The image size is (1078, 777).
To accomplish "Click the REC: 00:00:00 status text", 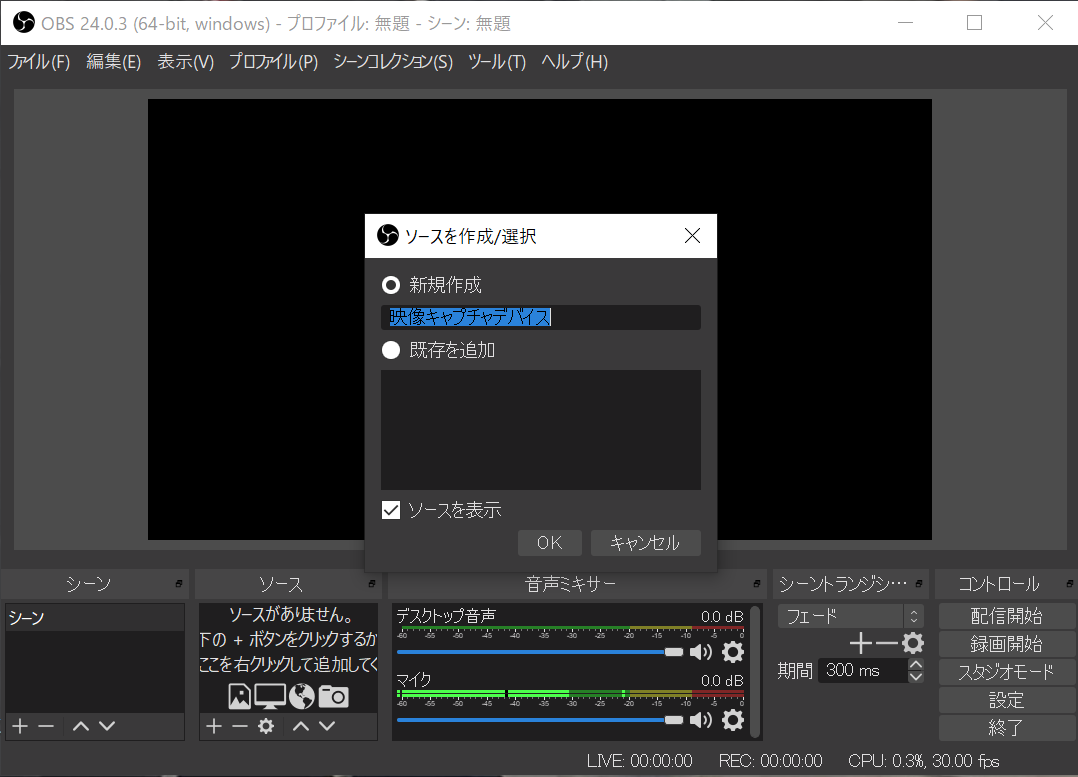I will point(771,760).
